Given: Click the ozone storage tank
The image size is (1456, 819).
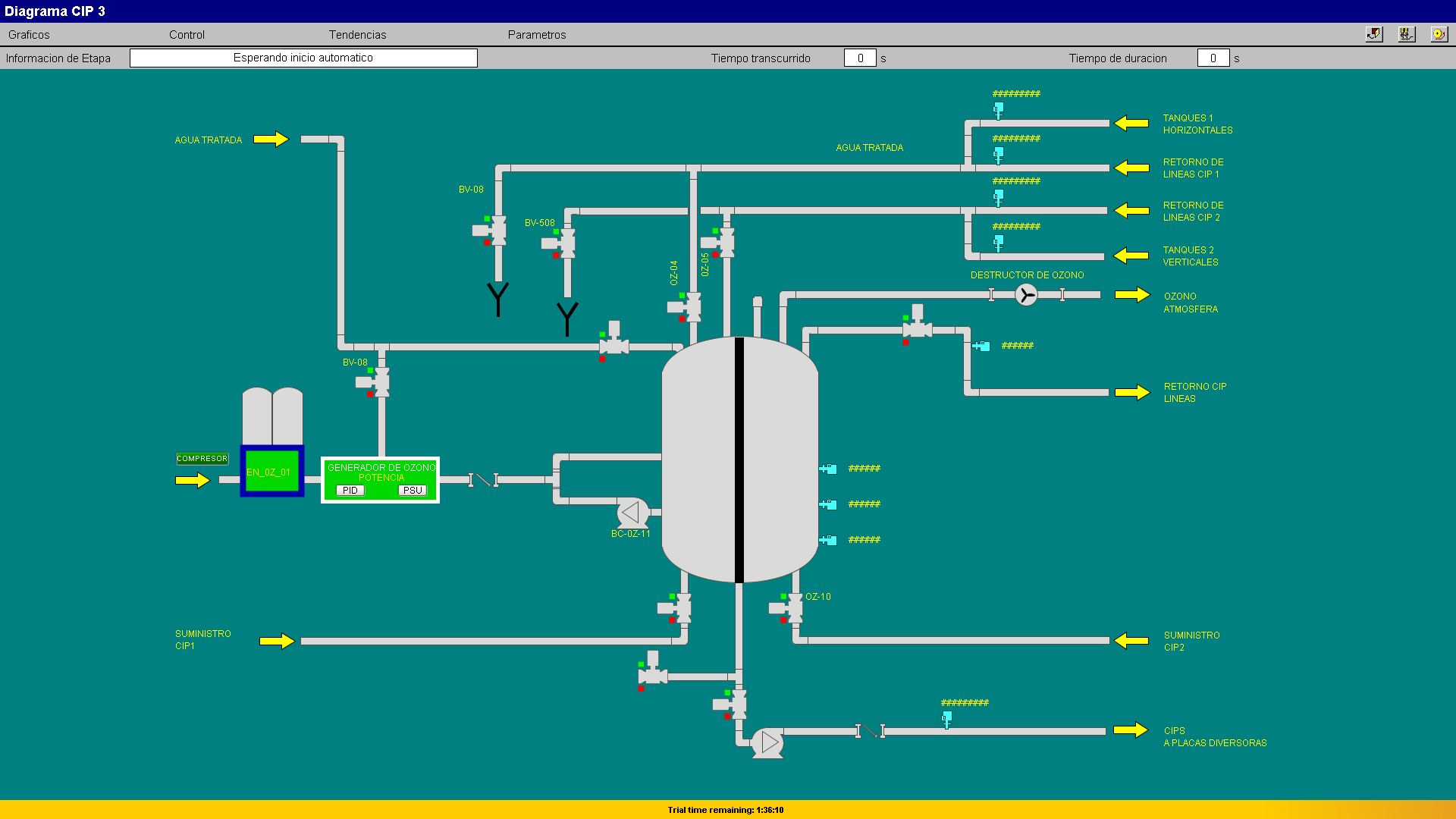Looking at the screenshot, I should click(x=739, y=460).
